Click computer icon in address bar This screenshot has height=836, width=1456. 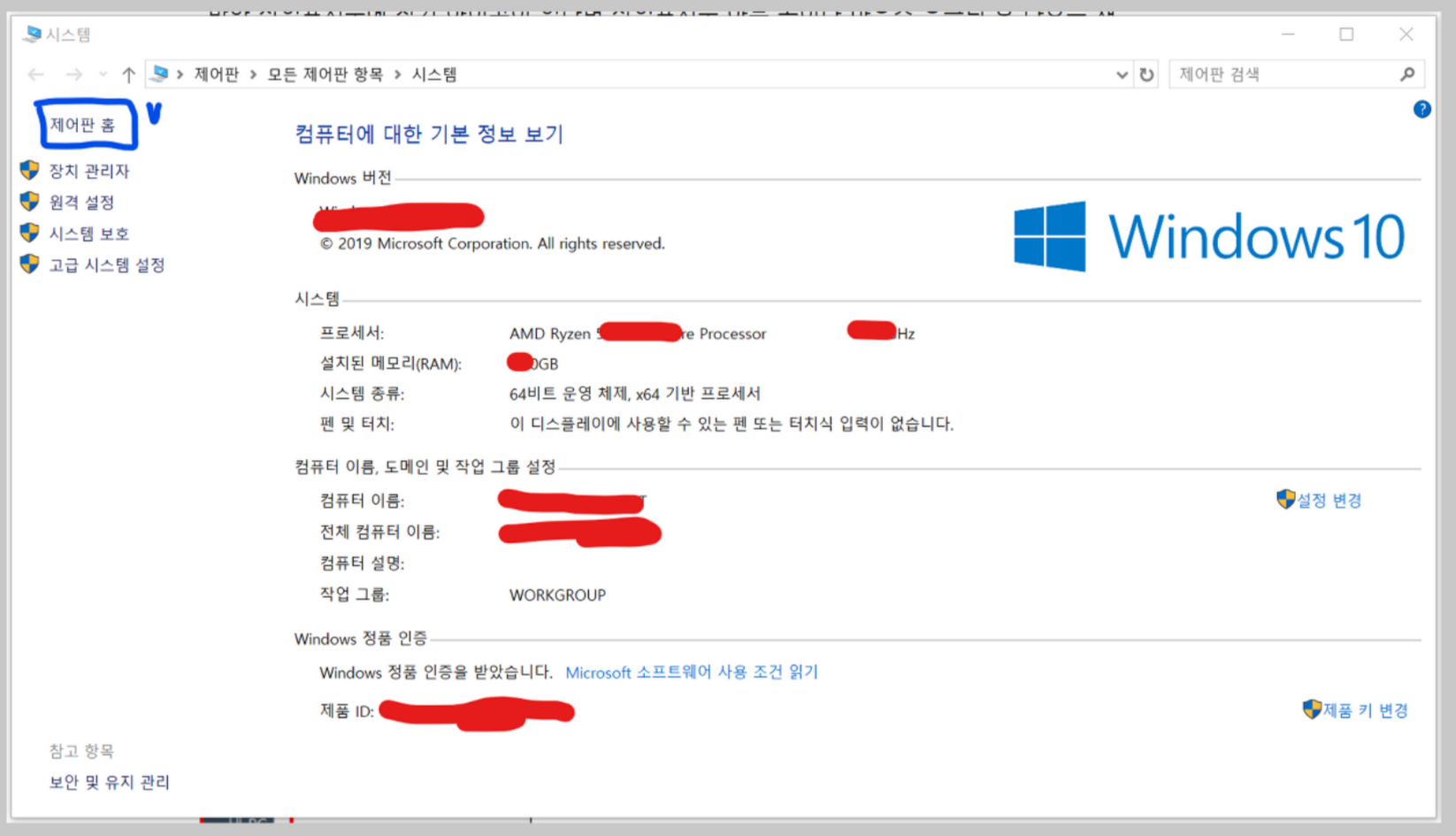tap(159, 73)
